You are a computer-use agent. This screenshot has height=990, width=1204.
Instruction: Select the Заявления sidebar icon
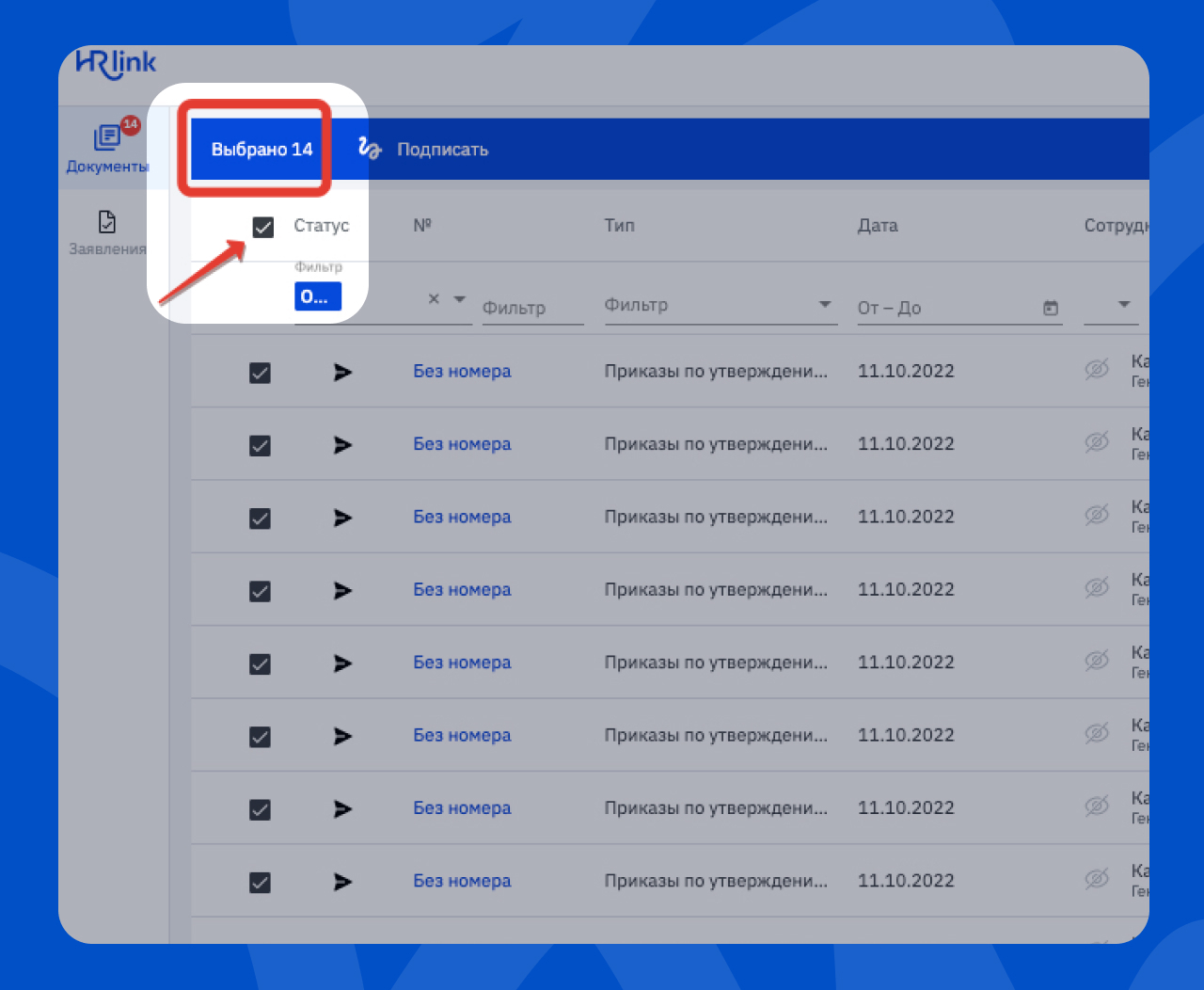coord(105,223)
